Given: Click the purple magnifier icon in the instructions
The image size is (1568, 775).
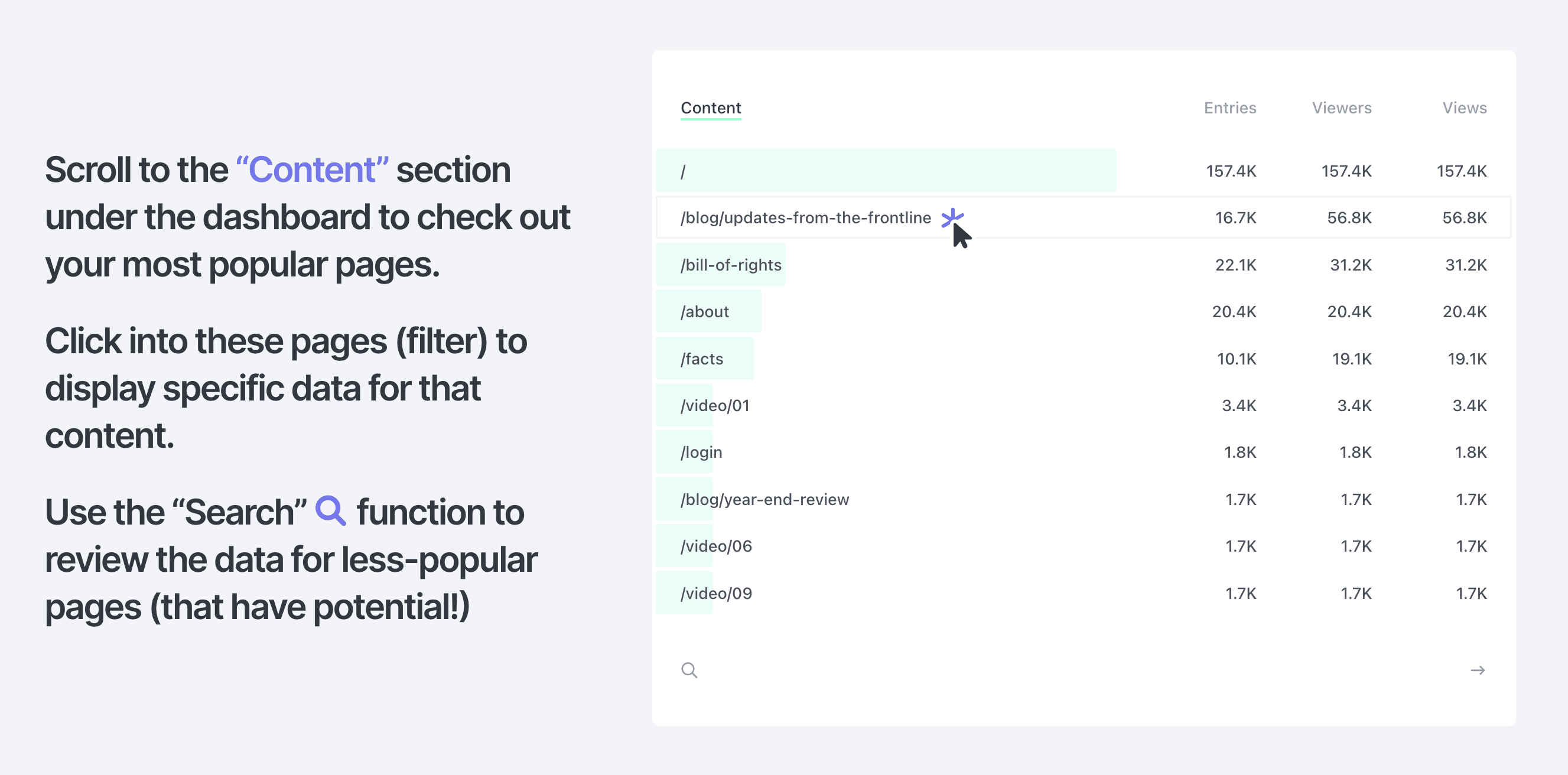Looking at the screenshot, I should click(330, 511).
